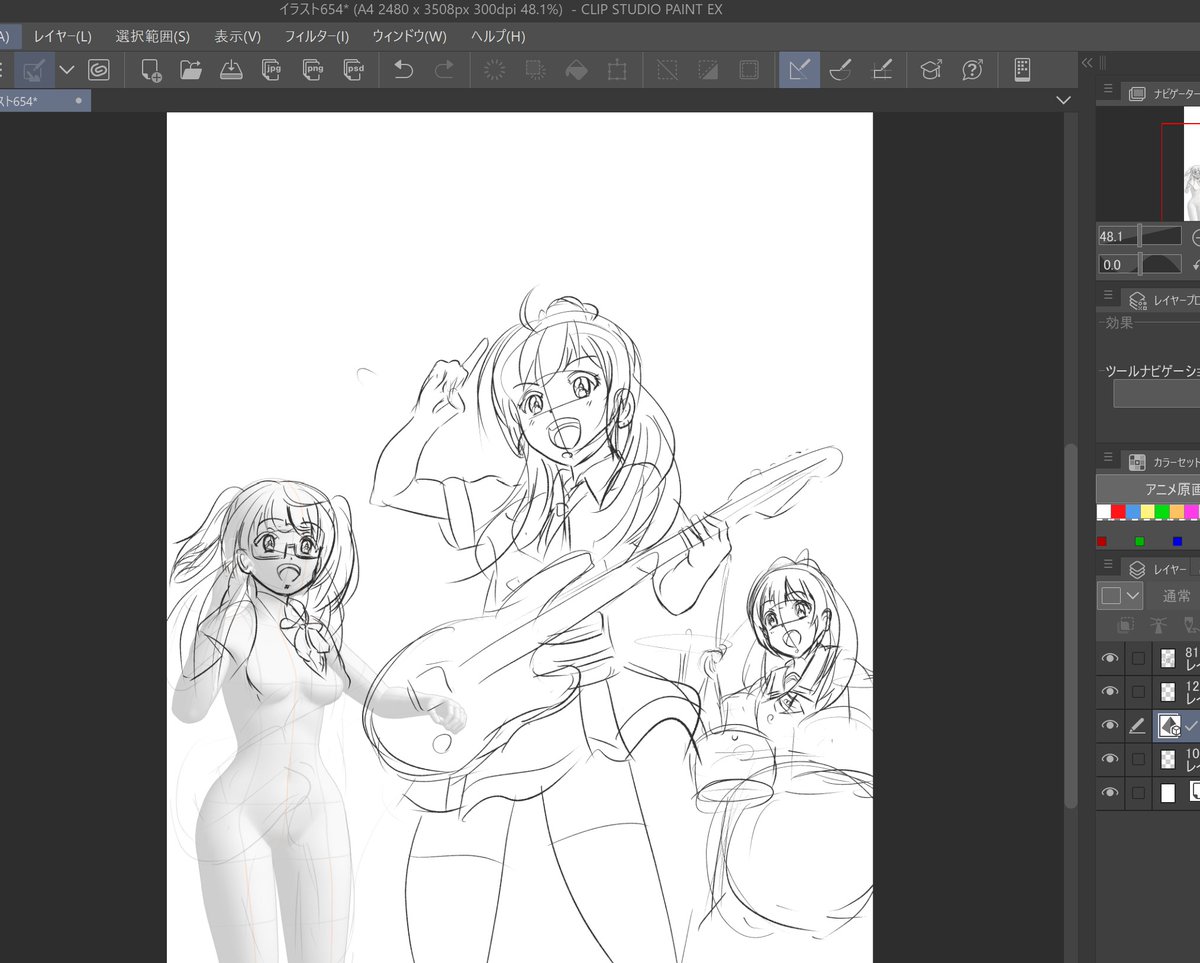Viewport: 1200px width, 963px height.
Task: Adjust the navigator rotation slider at 0.0
Action: tap(1139, 265)
